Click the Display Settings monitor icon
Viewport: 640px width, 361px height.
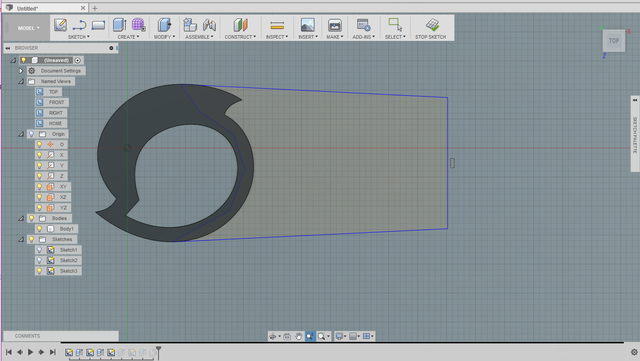(339, 336)
